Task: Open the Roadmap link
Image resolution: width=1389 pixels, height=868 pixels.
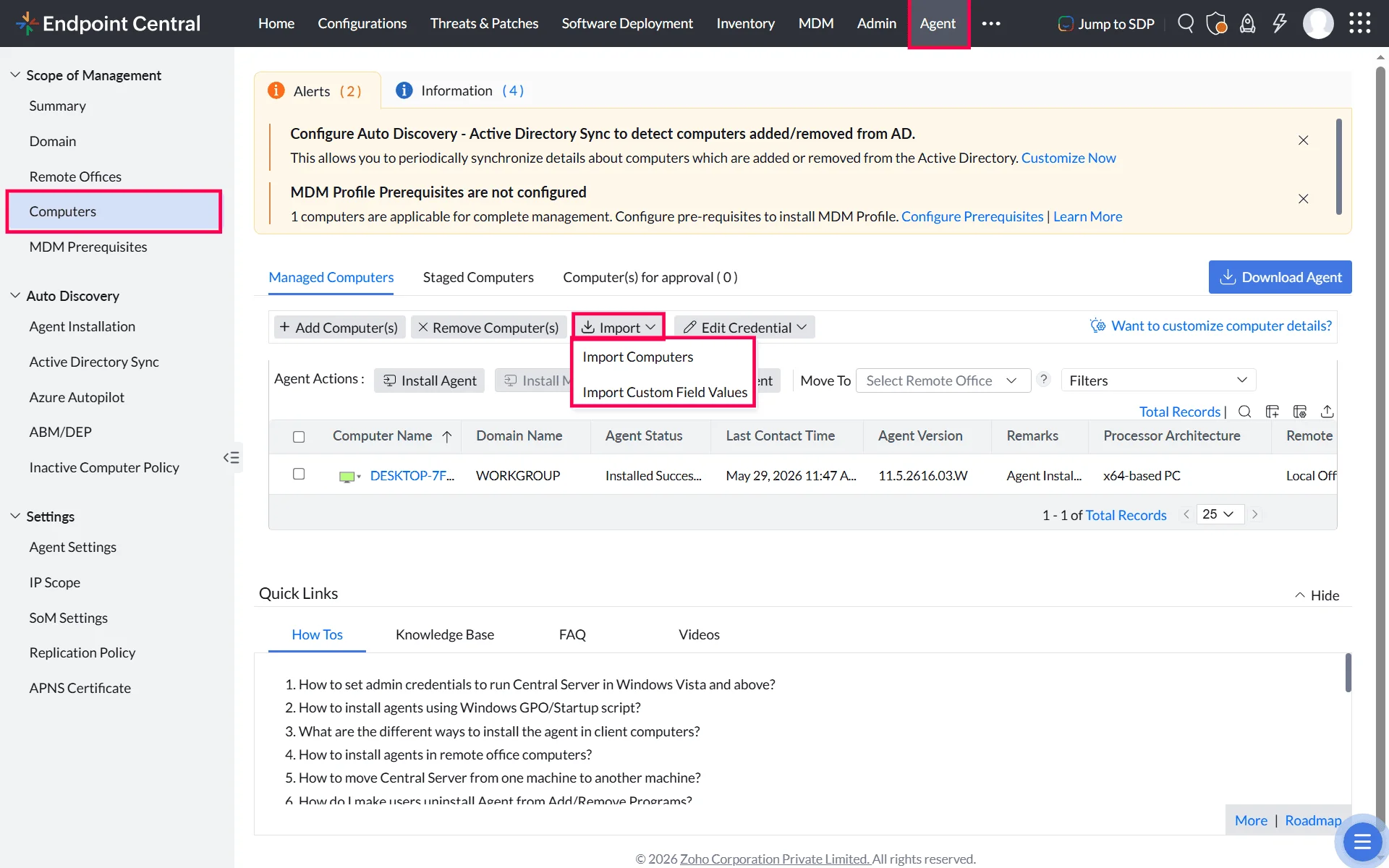Action: point(1313,820)
